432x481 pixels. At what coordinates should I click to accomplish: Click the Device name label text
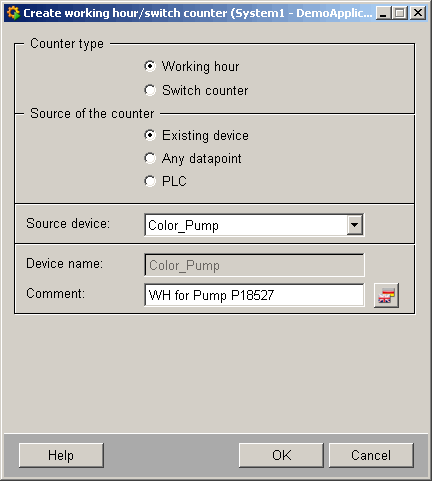point(65,264)
